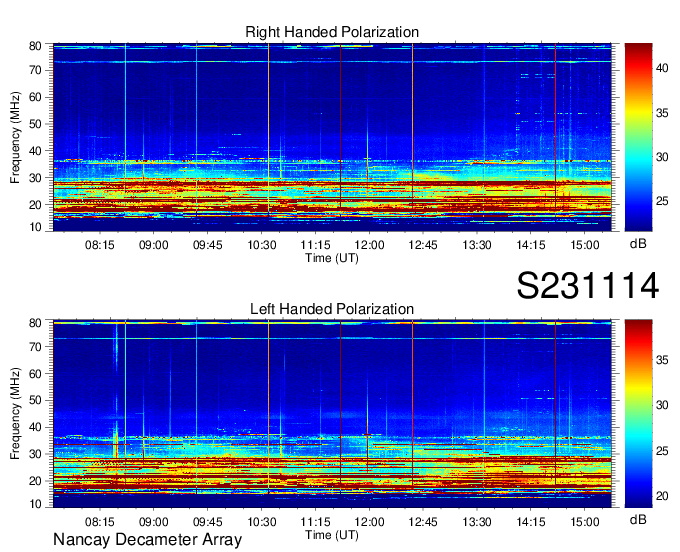This screenshot has width=680, height=552.
Task: Click the 40 MHz tick on Left Handed plot
Action: tap(35, 428)
